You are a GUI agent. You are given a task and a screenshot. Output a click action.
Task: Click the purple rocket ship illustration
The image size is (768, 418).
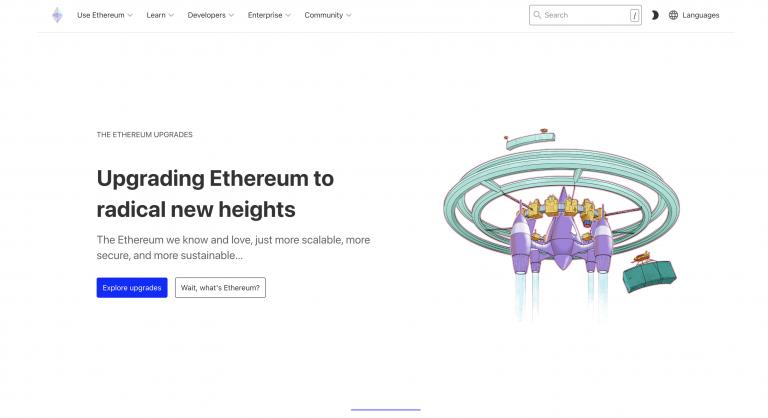(562, 230)
